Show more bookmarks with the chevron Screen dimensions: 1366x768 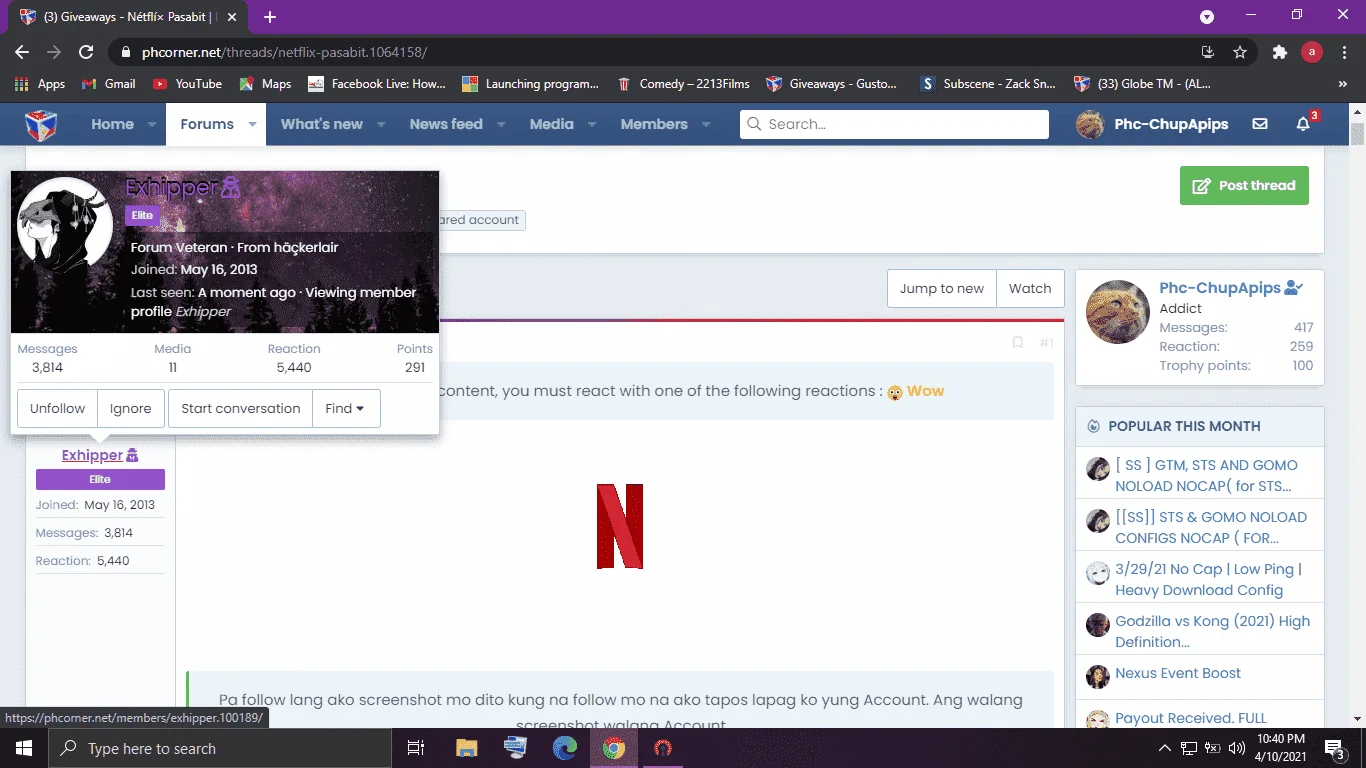1343,84
